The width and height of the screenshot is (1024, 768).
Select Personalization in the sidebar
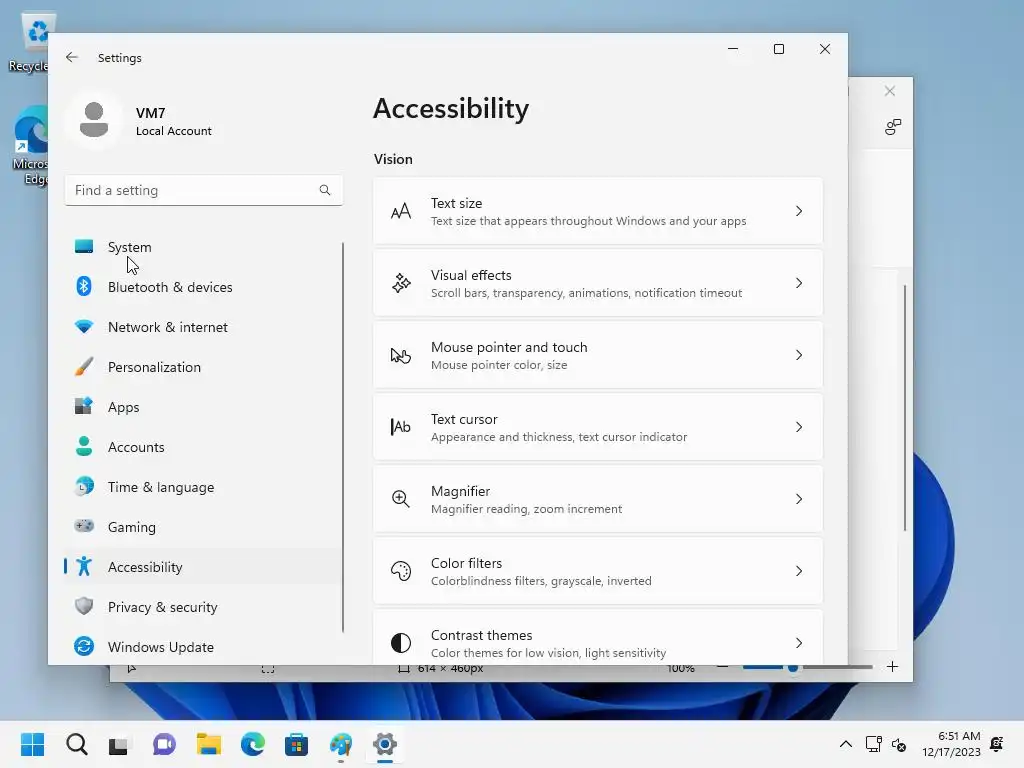point(203,367)
